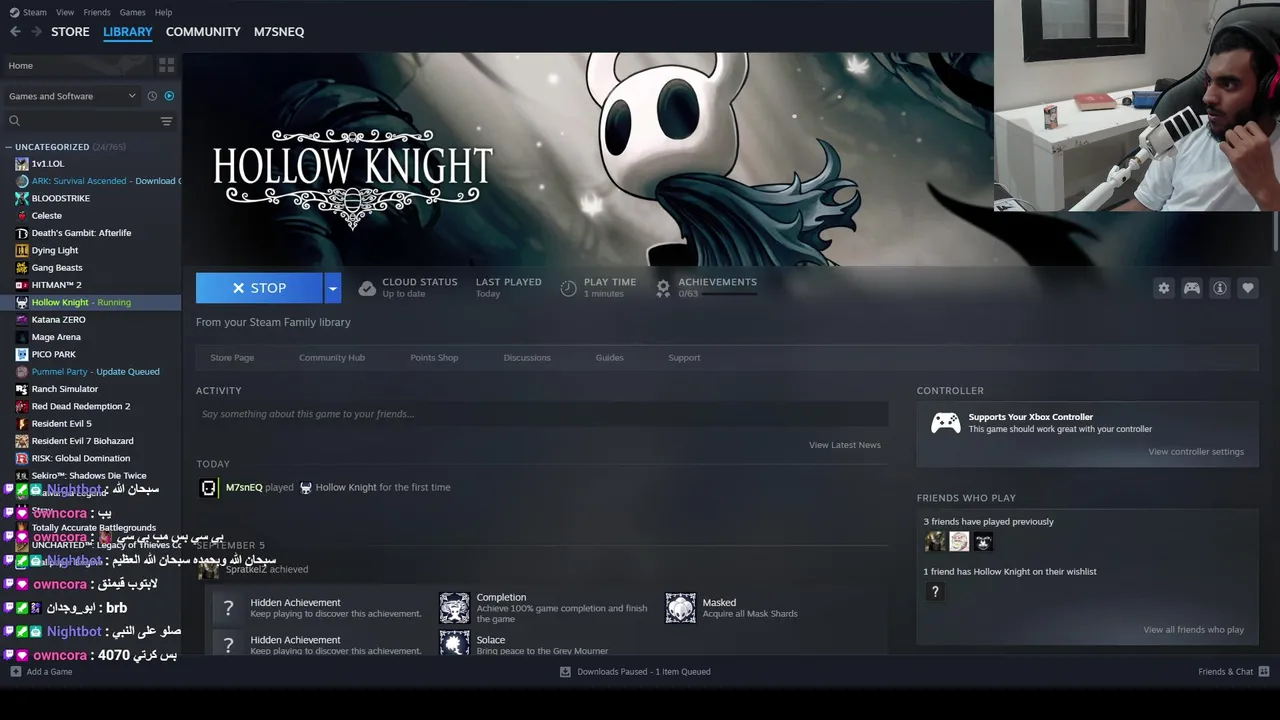The image size is (1280, 720).
Task: Click Add a Game plus icon
Action: pos(15,671)
